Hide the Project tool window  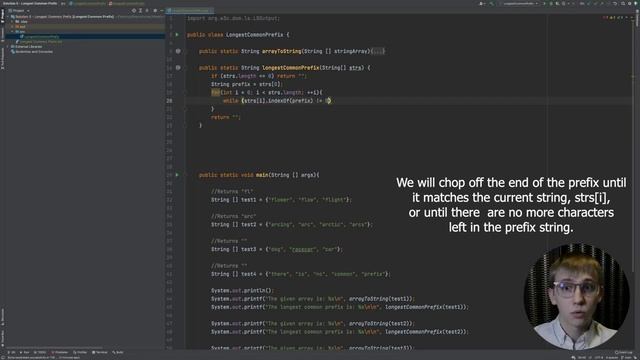[162, 10]
